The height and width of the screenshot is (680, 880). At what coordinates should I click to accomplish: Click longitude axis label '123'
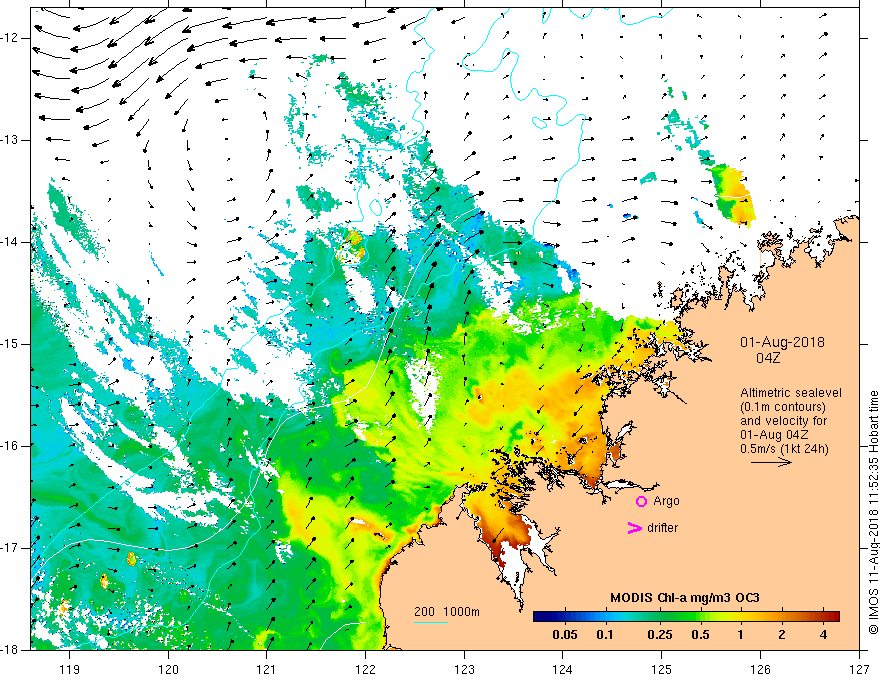pyautogui.click(x=464, y=669)
